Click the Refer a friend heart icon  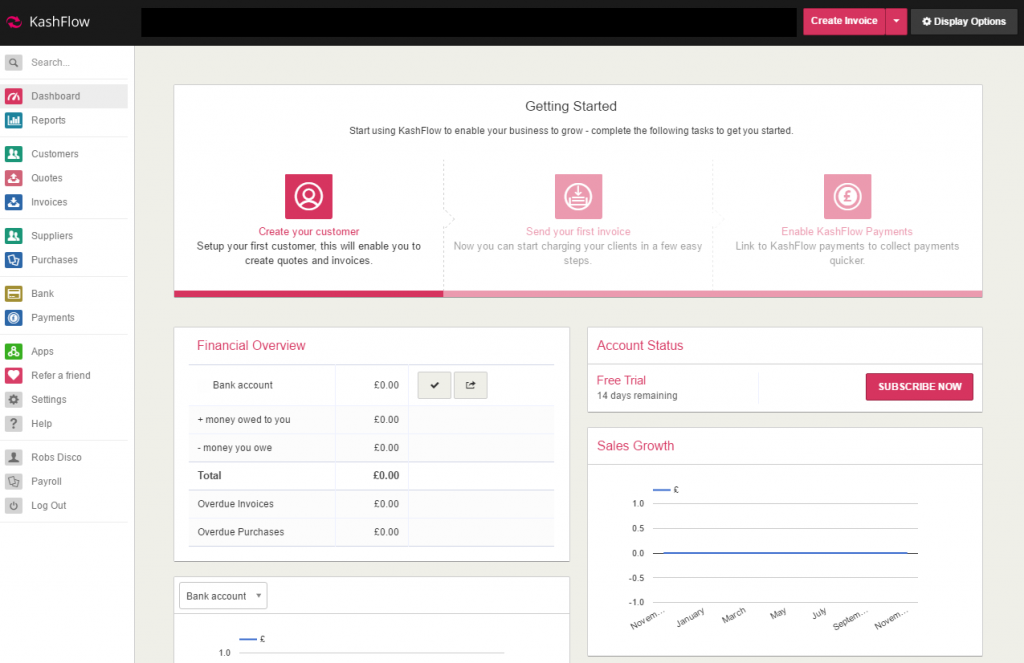(x=14, y=375)
